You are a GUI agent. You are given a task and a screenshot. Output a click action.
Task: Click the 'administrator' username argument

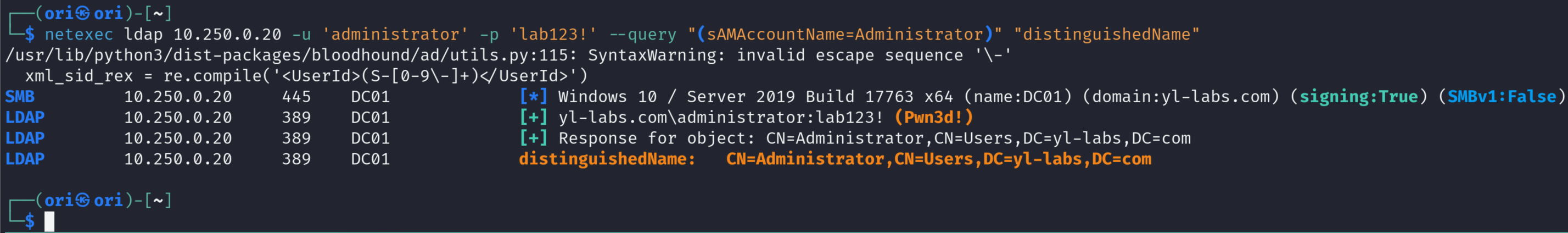(x=394, y=34)
